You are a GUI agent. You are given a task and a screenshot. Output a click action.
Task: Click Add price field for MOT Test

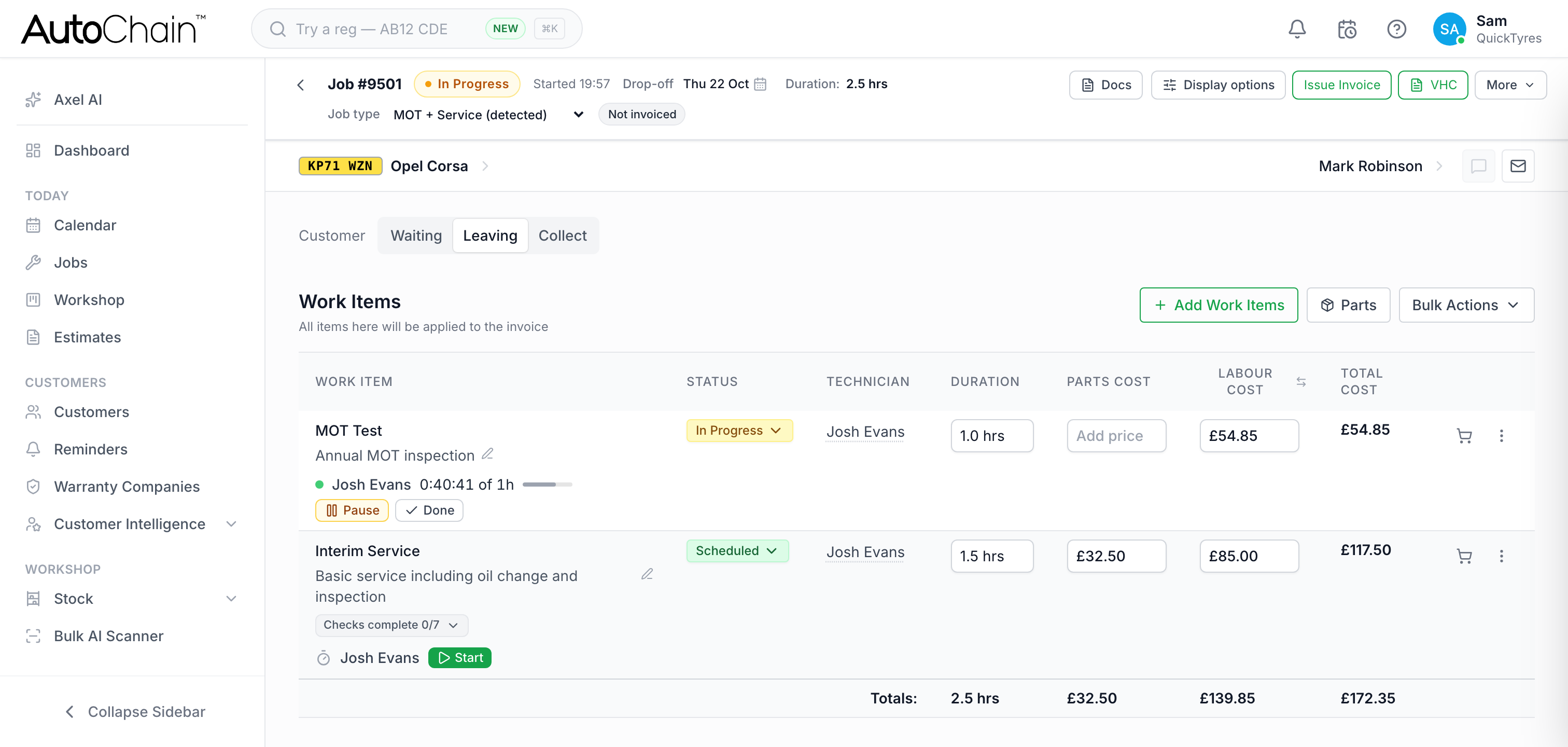click(x=1116, y=436)
